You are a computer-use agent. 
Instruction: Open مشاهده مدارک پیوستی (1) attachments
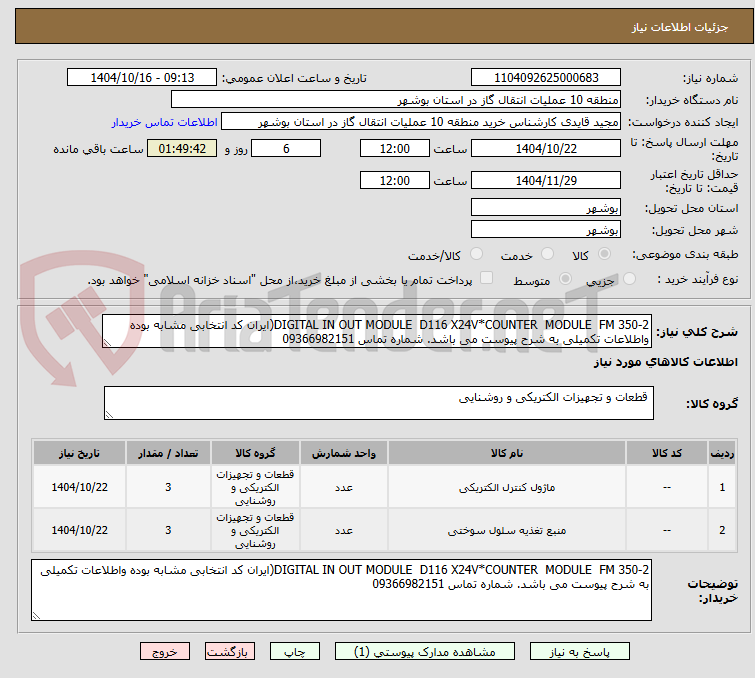pos(424,652)
